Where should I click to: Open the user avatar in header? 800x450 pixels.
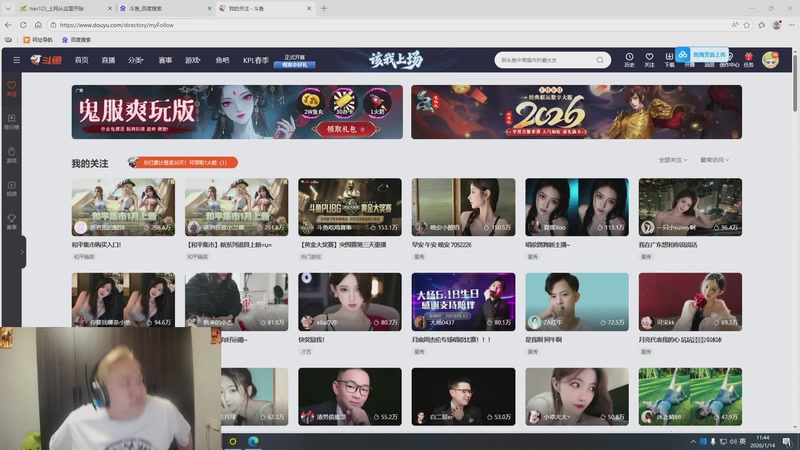coord(770,60)
